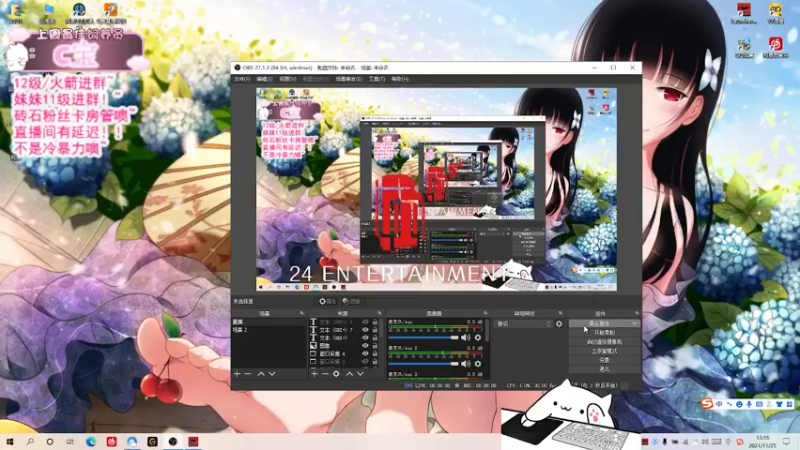This screenshot has height=450, width=800.
Task: Click the Sogou input method S logo
Action: coord(707,404)
